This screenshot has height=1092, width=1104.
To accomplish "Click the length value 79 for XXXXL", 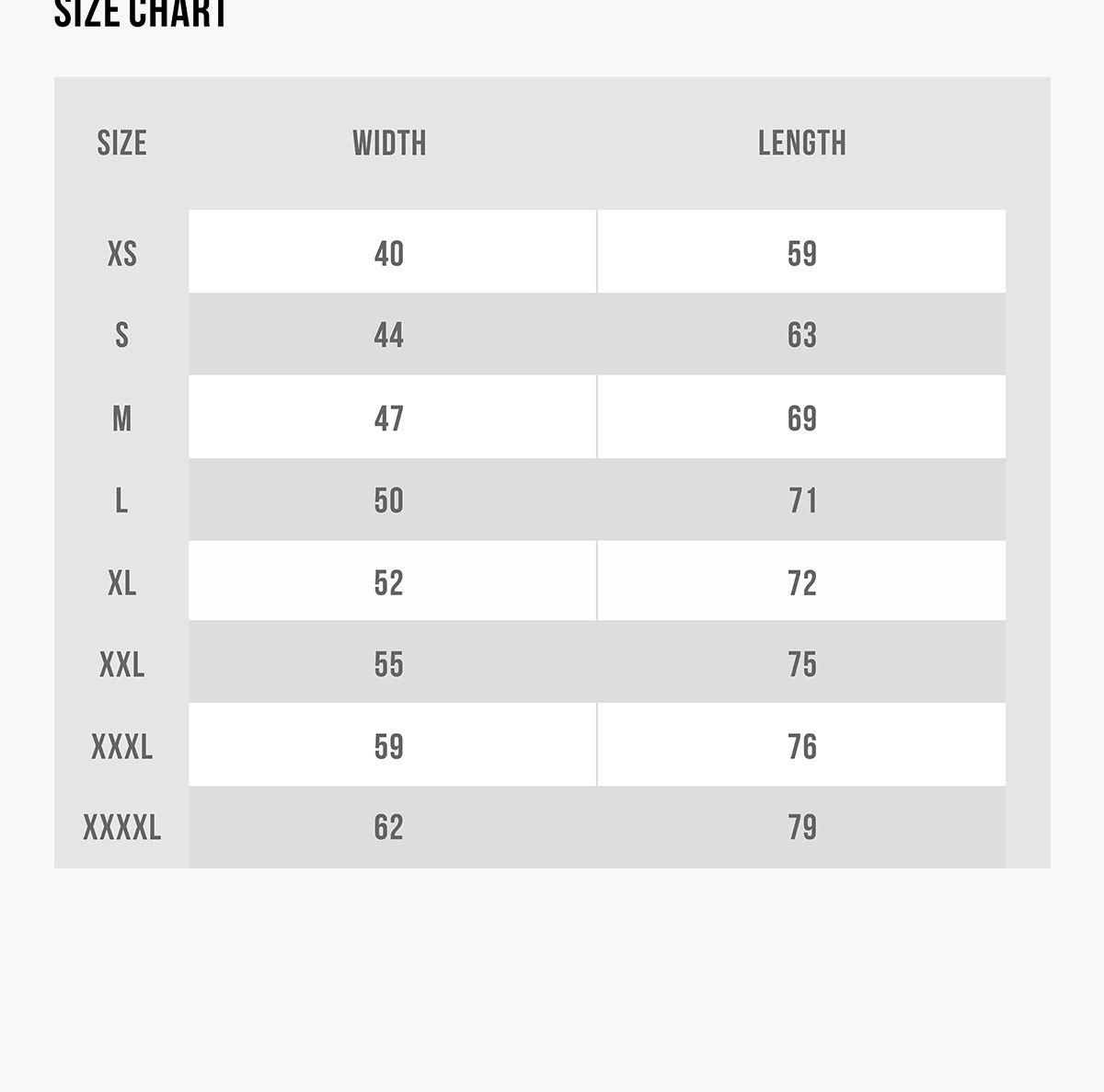I will pos(801,827).
